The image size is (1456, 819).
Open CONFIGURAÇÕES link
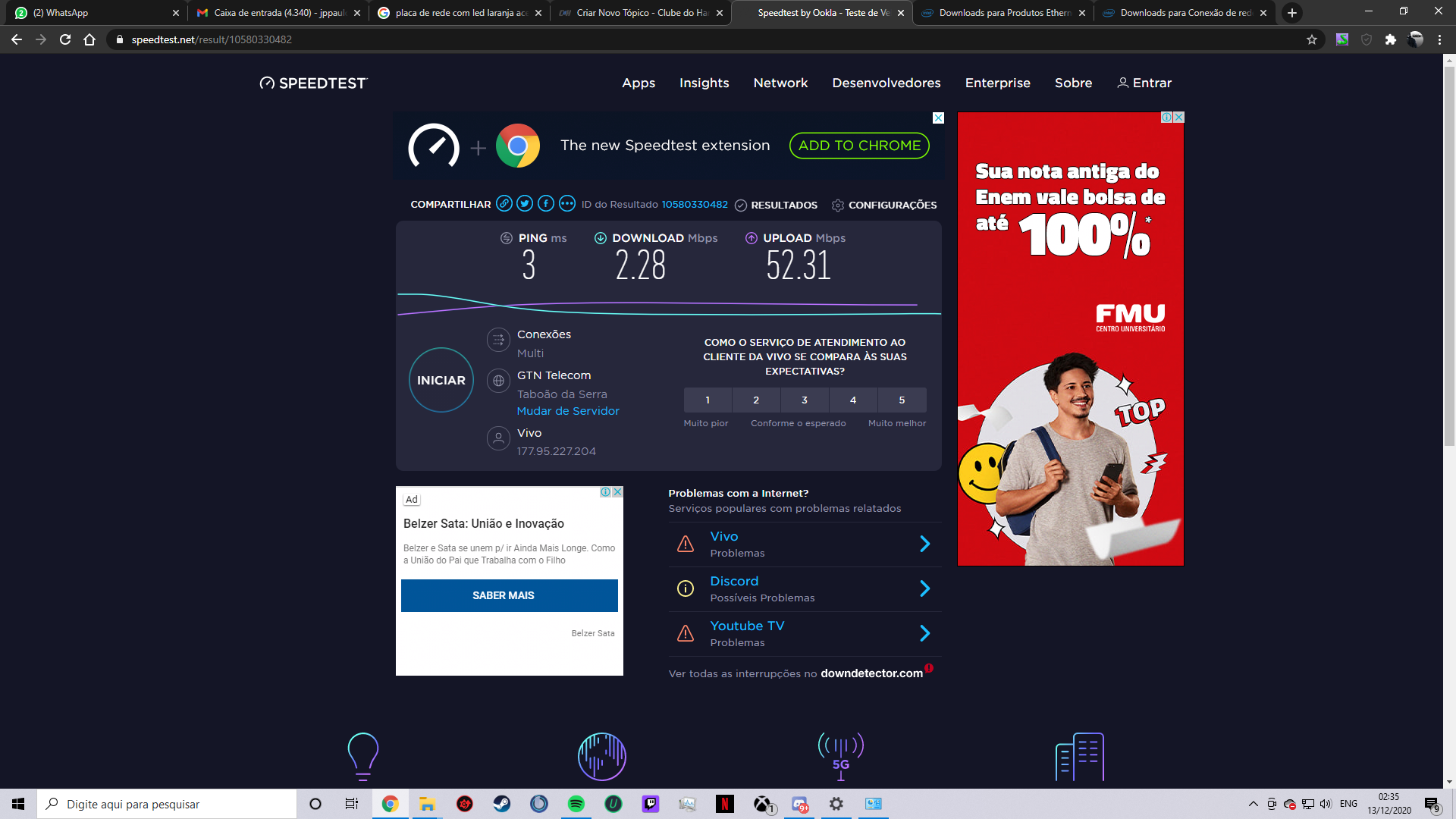pyautogui.click(x=883, y=205)
